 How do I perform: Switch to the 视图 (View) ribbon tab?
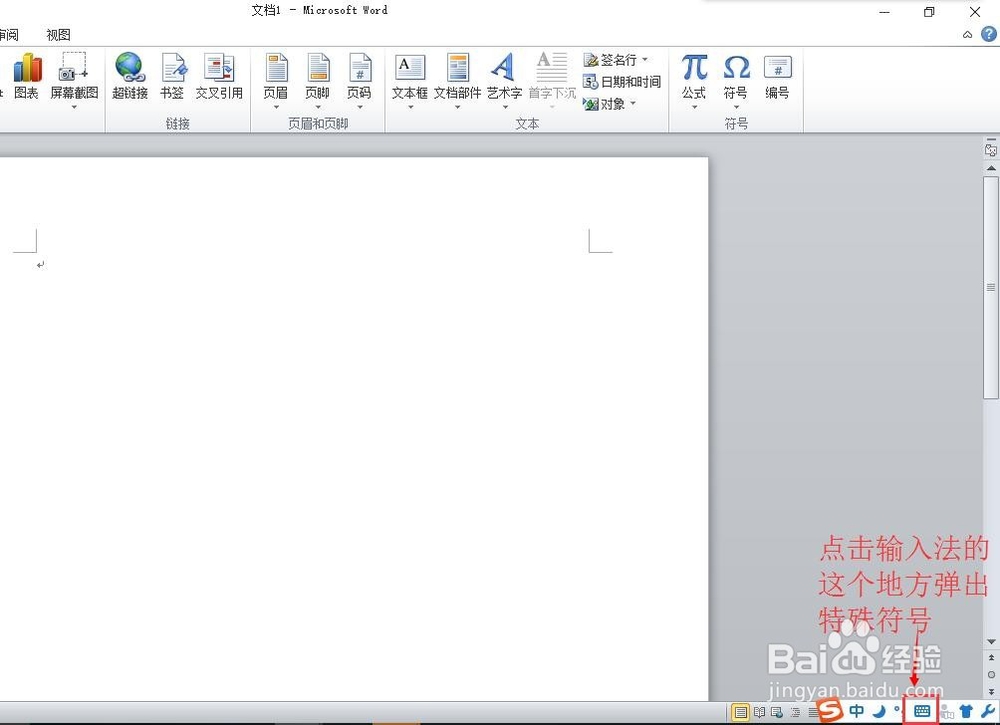[57, 34]
